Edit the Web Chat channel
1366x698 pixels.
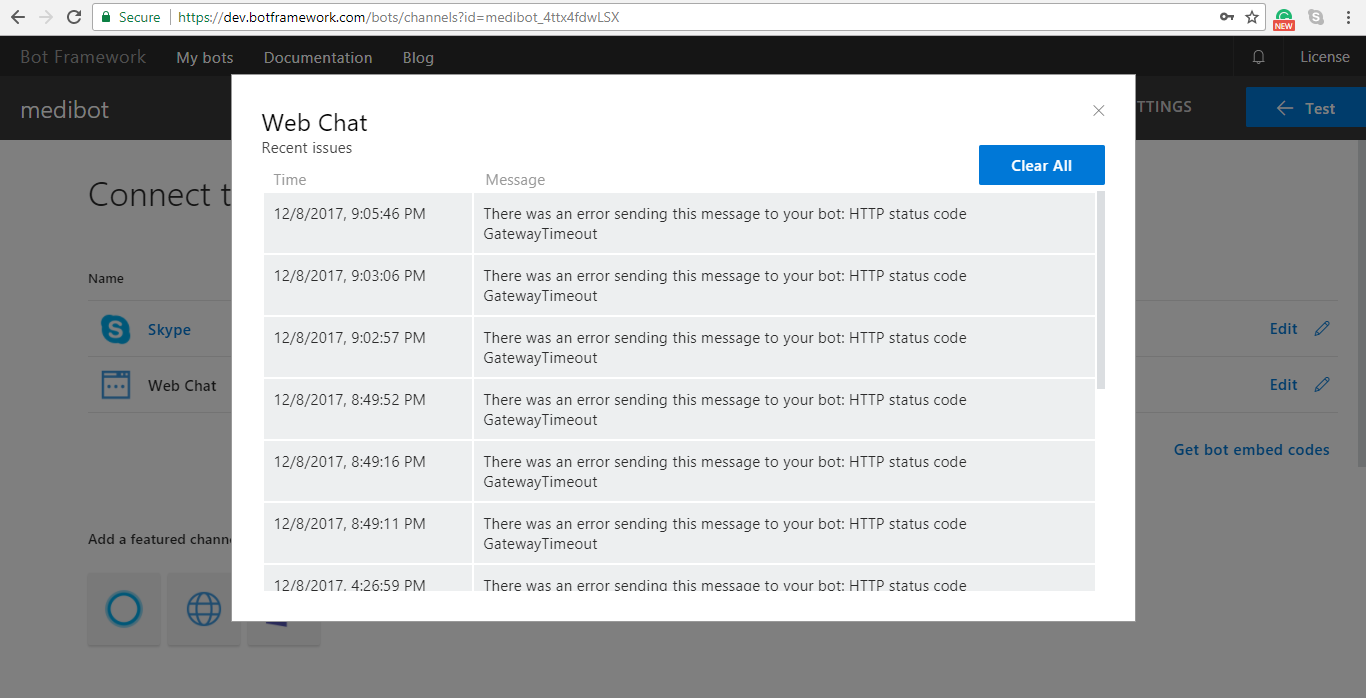click(x=1283, y=385)
